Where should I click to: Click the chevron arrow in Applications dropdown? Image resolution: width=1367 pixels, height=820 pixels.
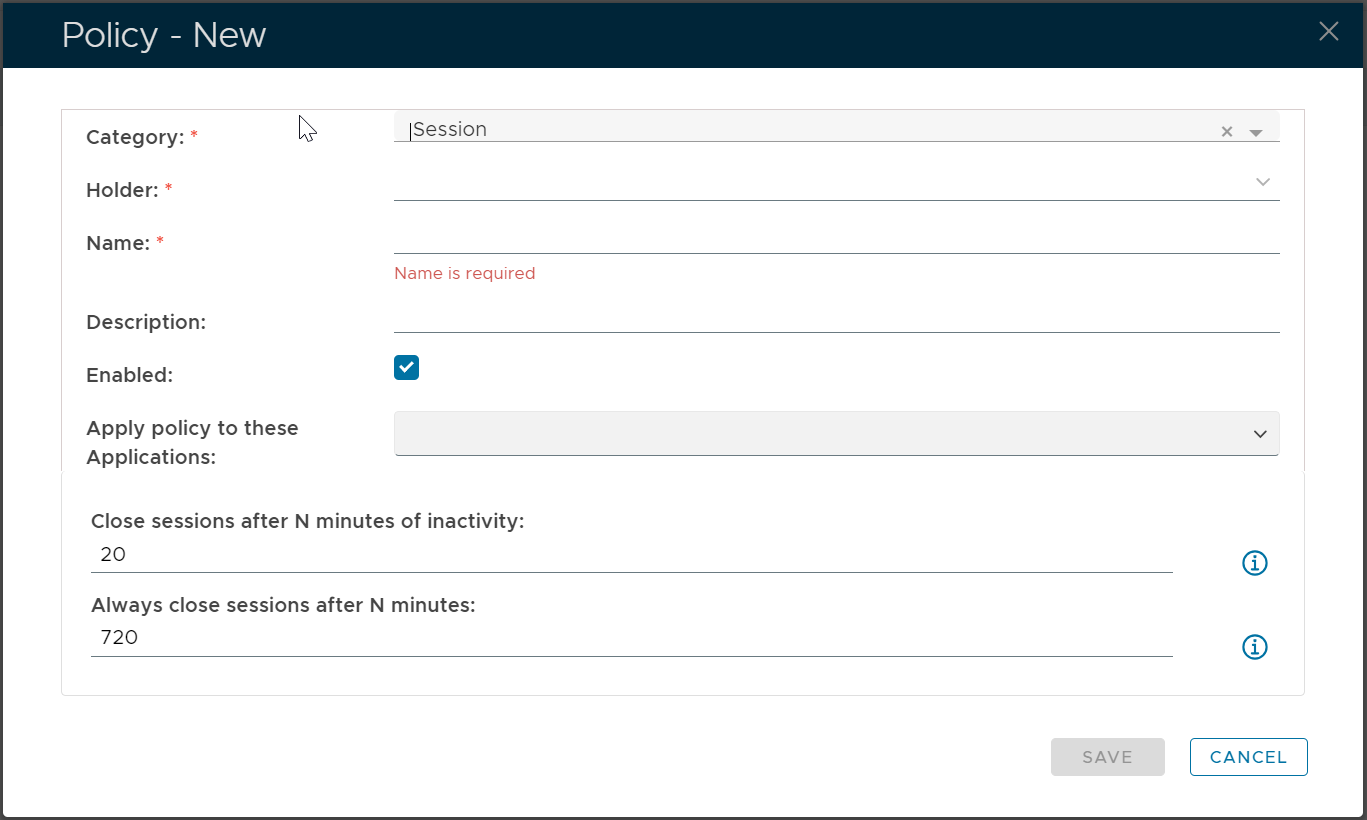tap(1259, 434)
